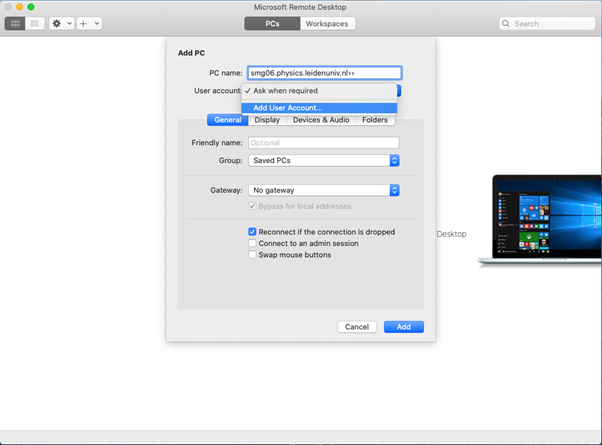The width and height of the screenshot is (602, 445).
Task: Select Ask when required option
Action: (x=285, y=91)
